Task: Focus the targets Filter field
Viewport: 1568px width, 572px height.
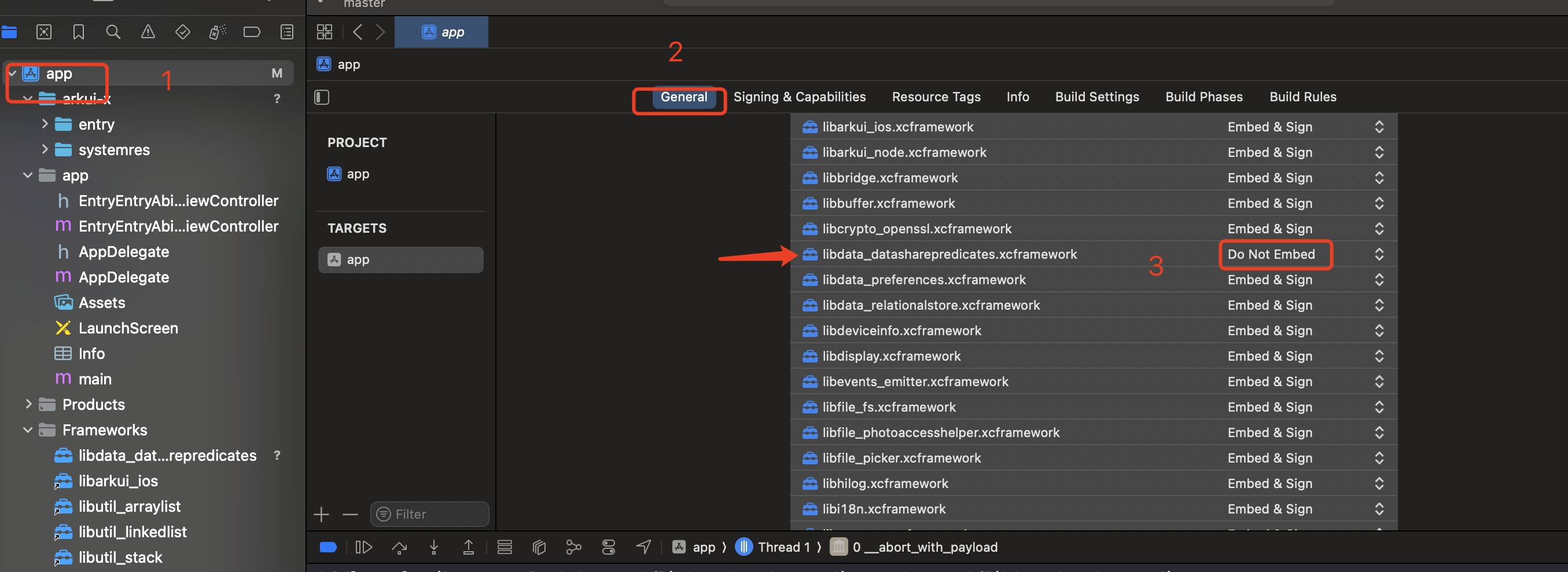Action: point(430,514)
